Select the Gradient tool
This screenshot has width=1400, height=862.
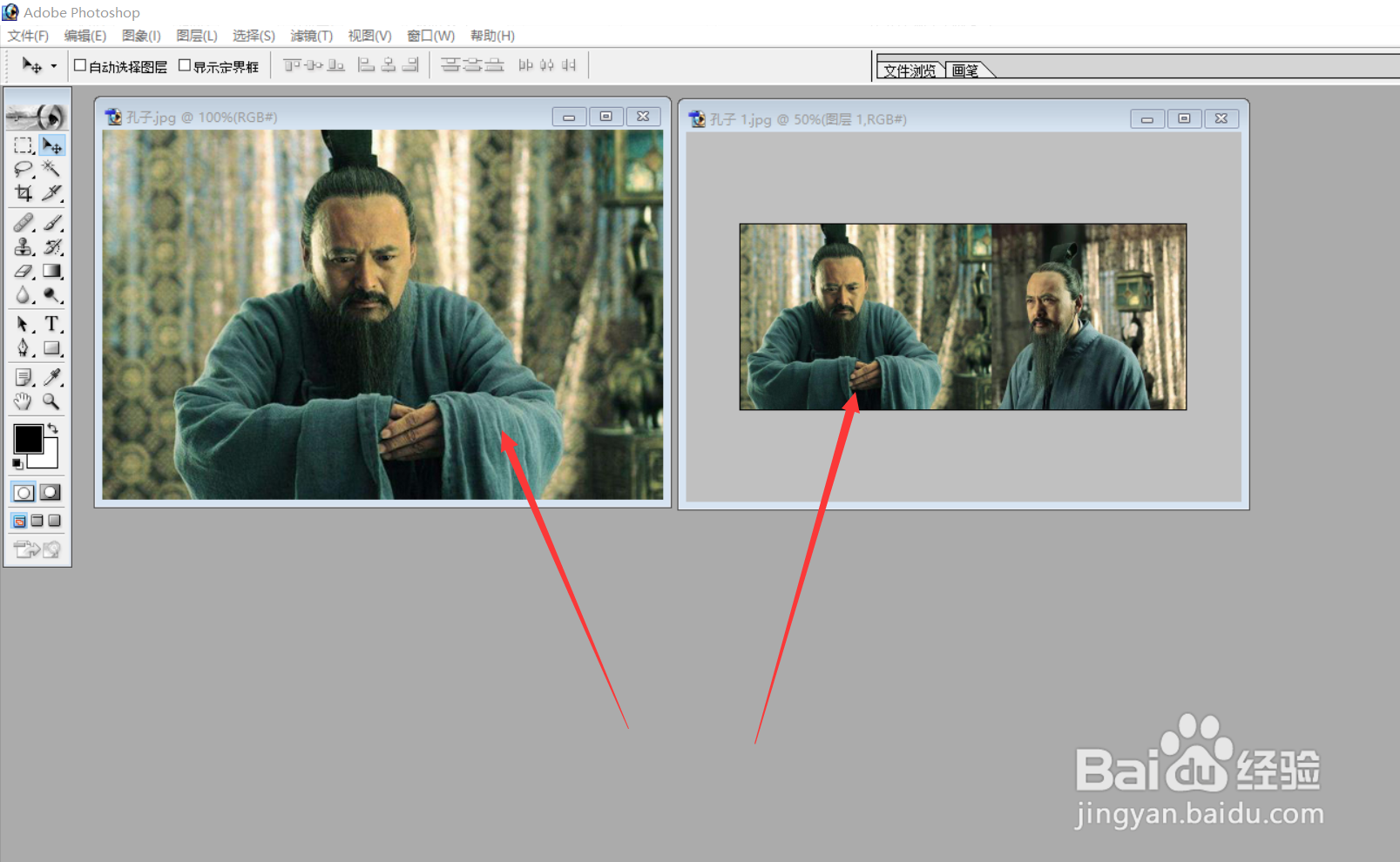[x=52, y=272]
